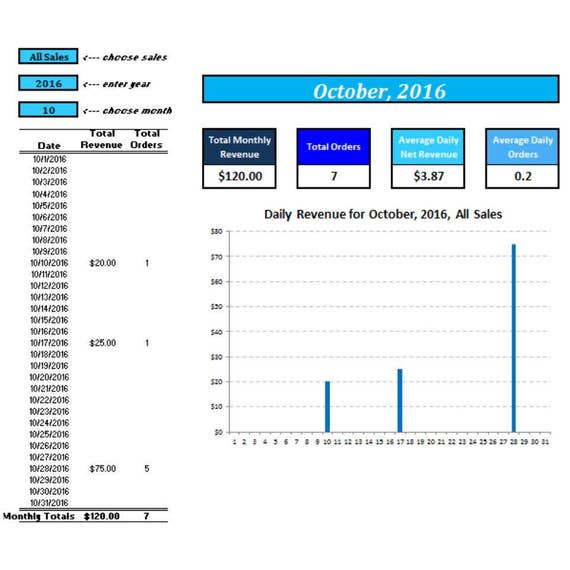Open the All Sales selection cell
The width and height of the screenshot is (570, 570).
point(48,57)
